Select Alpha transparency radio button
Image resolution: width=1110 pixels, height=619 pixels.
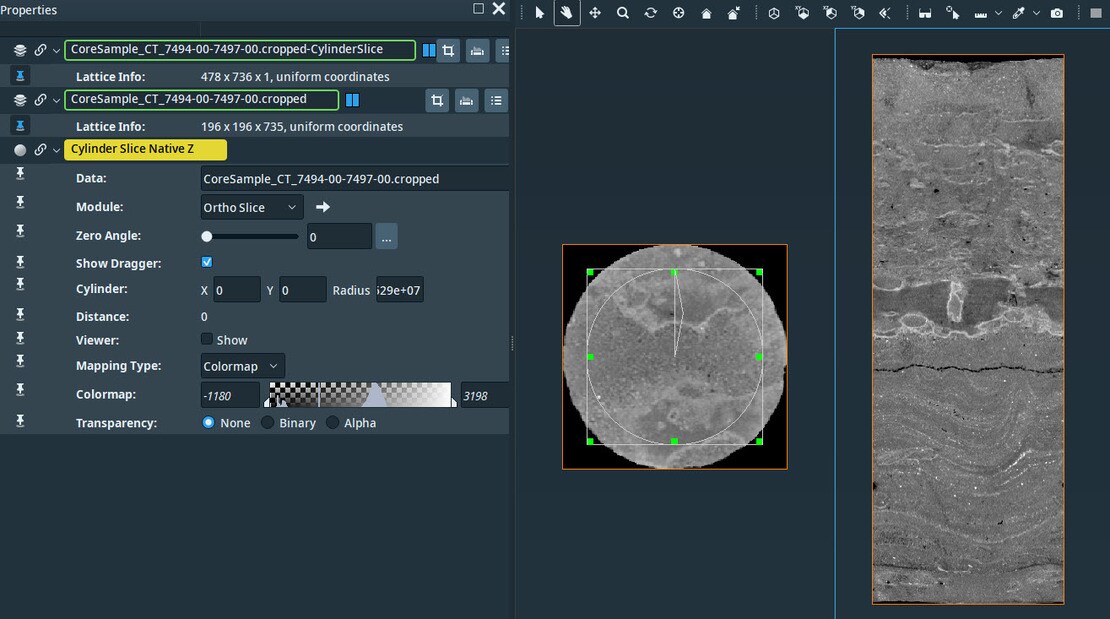[x=333, y=423]
